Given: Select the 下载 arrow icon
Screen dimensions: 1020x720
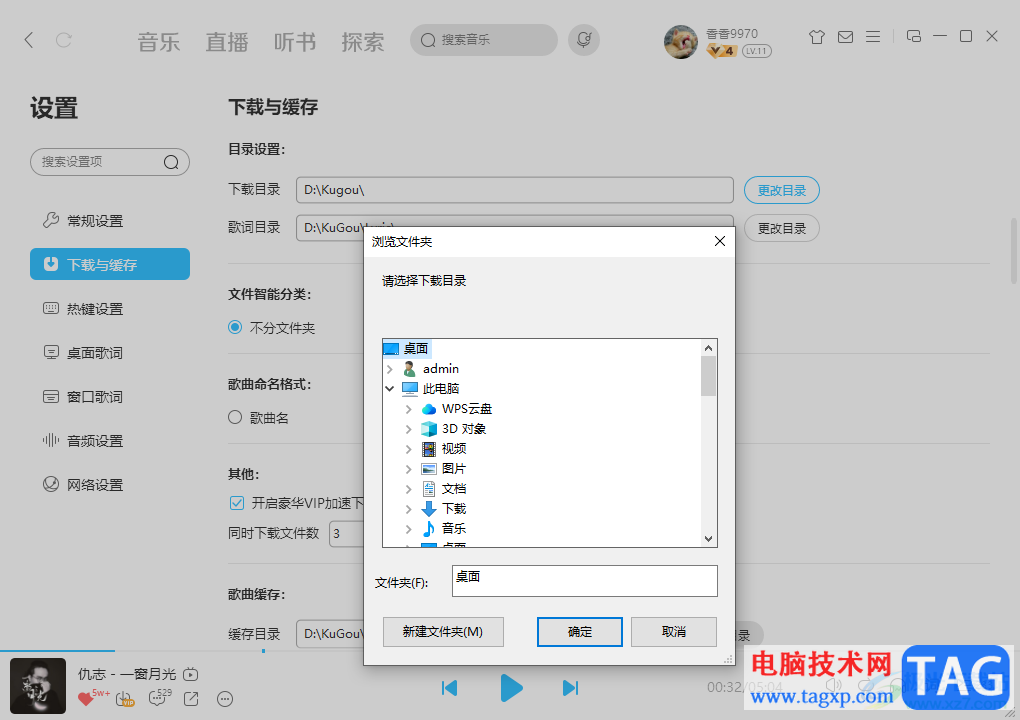Looking at the screenshot, I should pos(429,509).
